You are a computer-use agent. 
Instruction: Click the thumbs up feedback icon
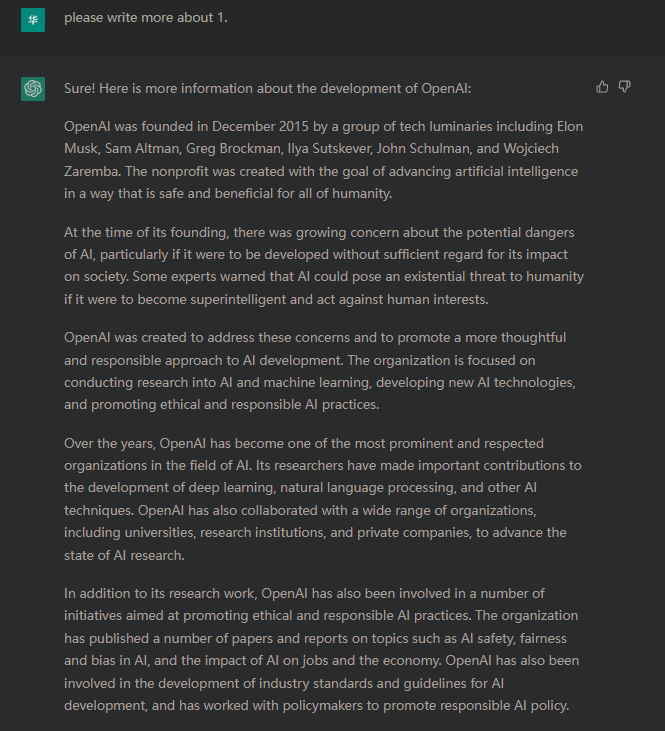pyautogui.click(x=602, y=87)
